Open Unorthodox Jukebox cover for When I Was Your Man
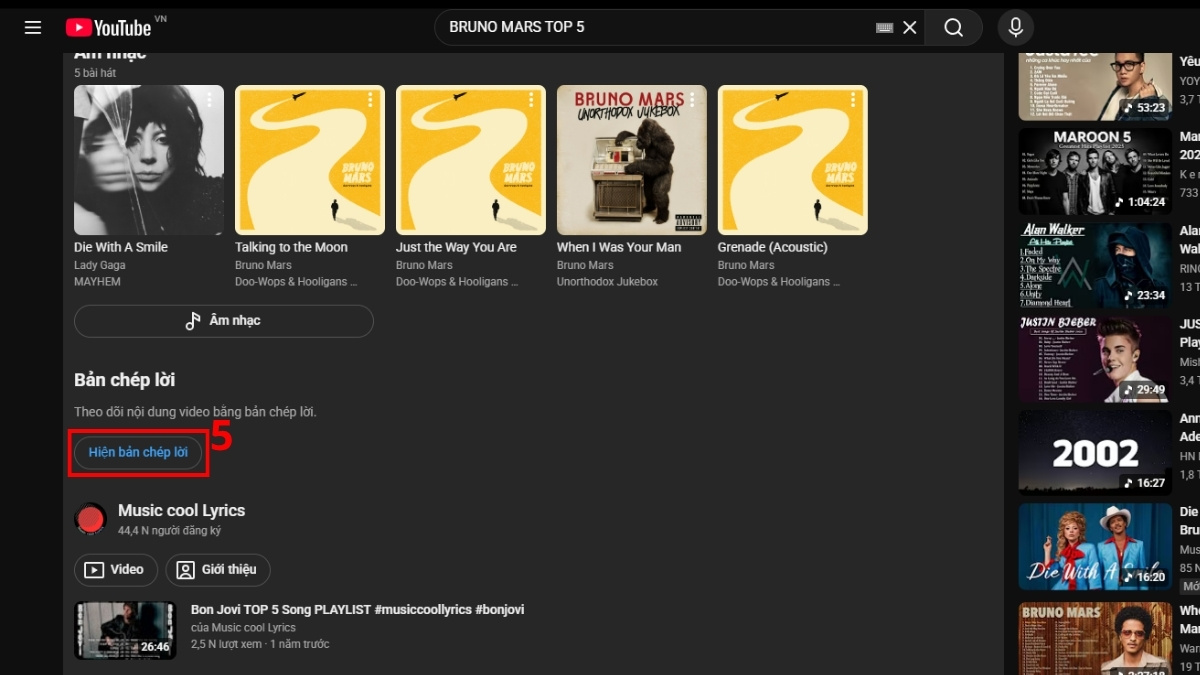 click(632, 160)
